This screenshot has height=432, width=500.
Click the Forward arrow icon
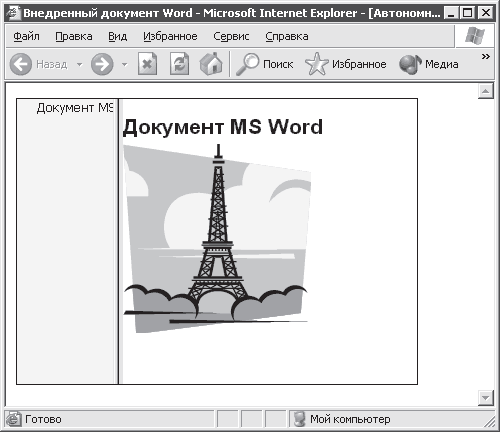click(102, 64)
